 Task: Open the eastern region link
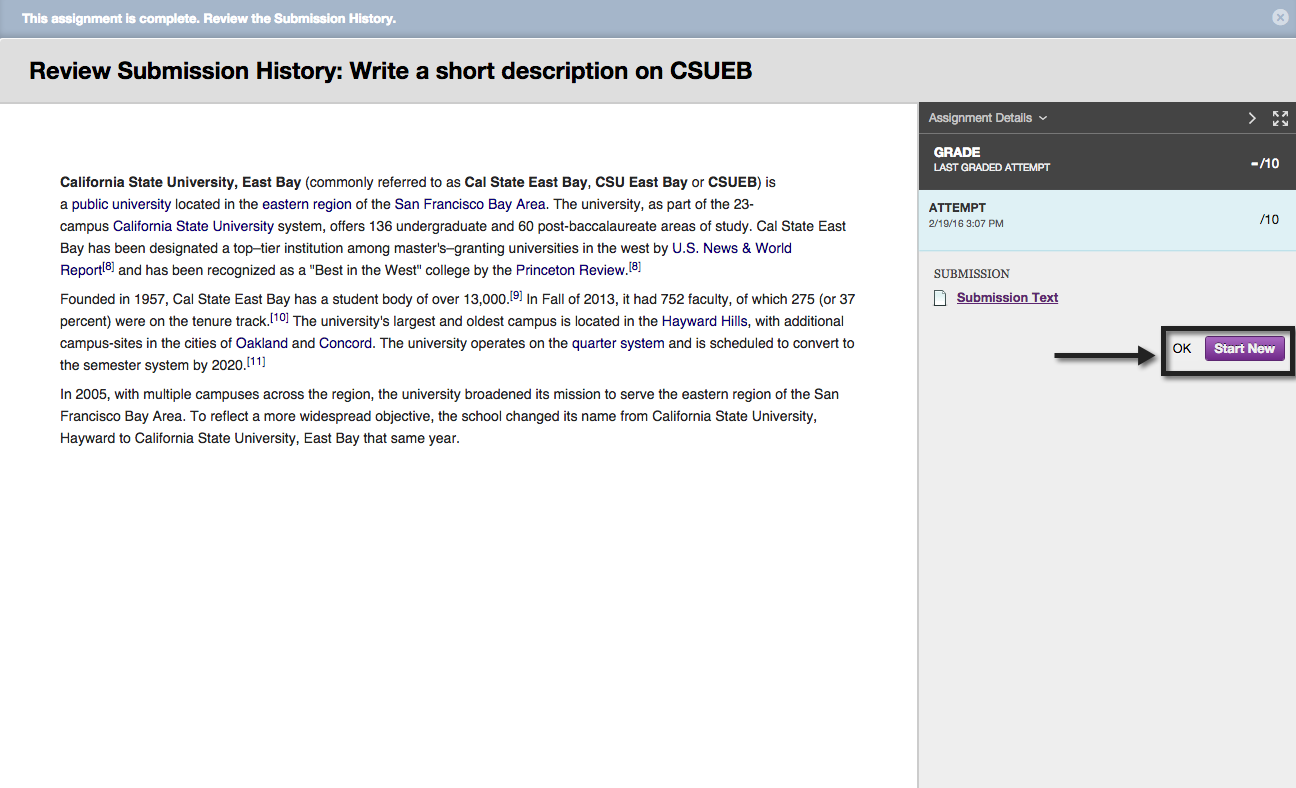pos(307,204)
